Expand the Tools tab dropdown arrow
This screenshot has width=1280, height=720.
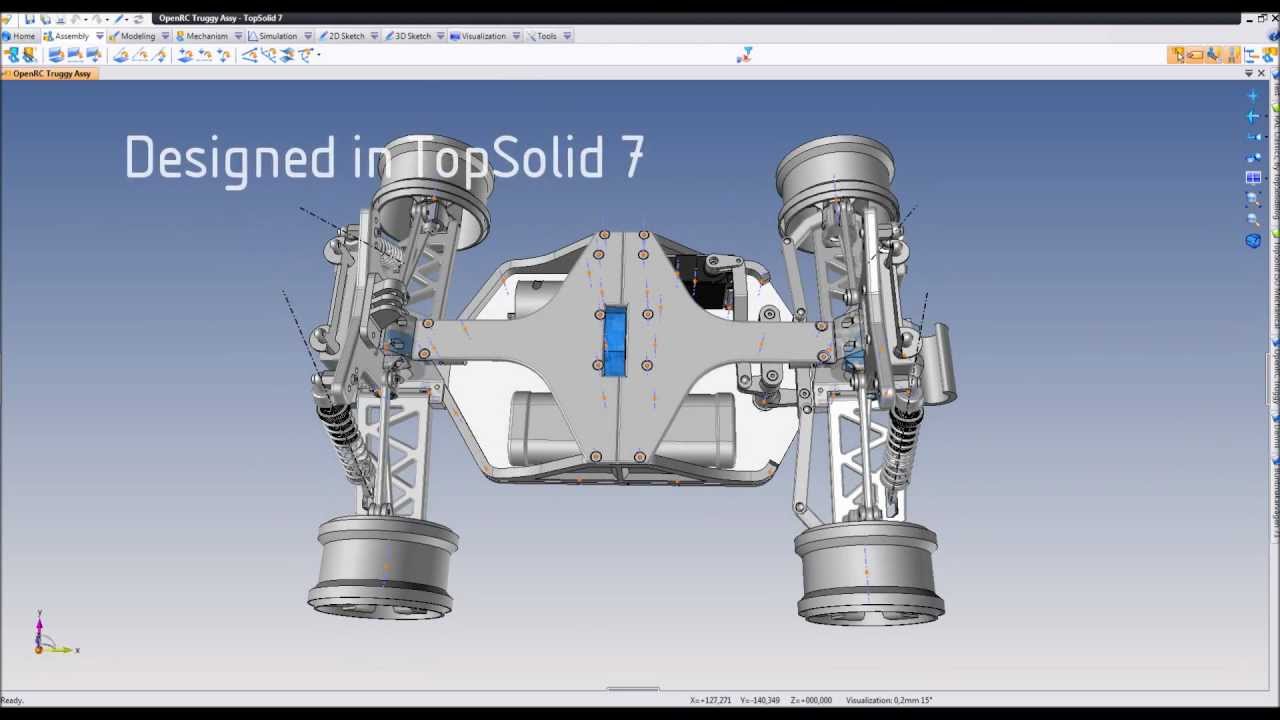567,36
